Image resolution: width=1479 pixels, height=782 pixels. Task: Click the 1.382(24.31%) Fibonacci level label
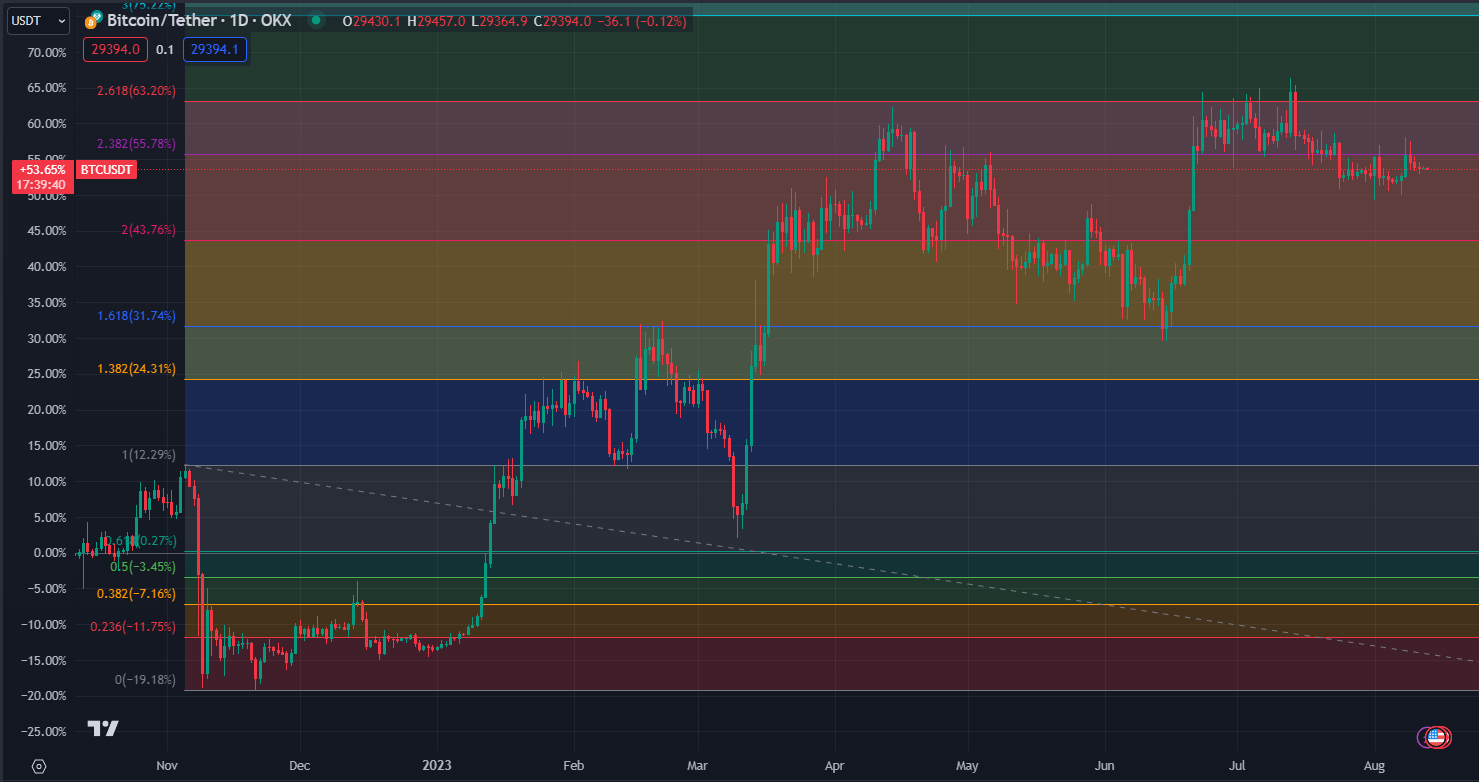(x=136, y=369)
